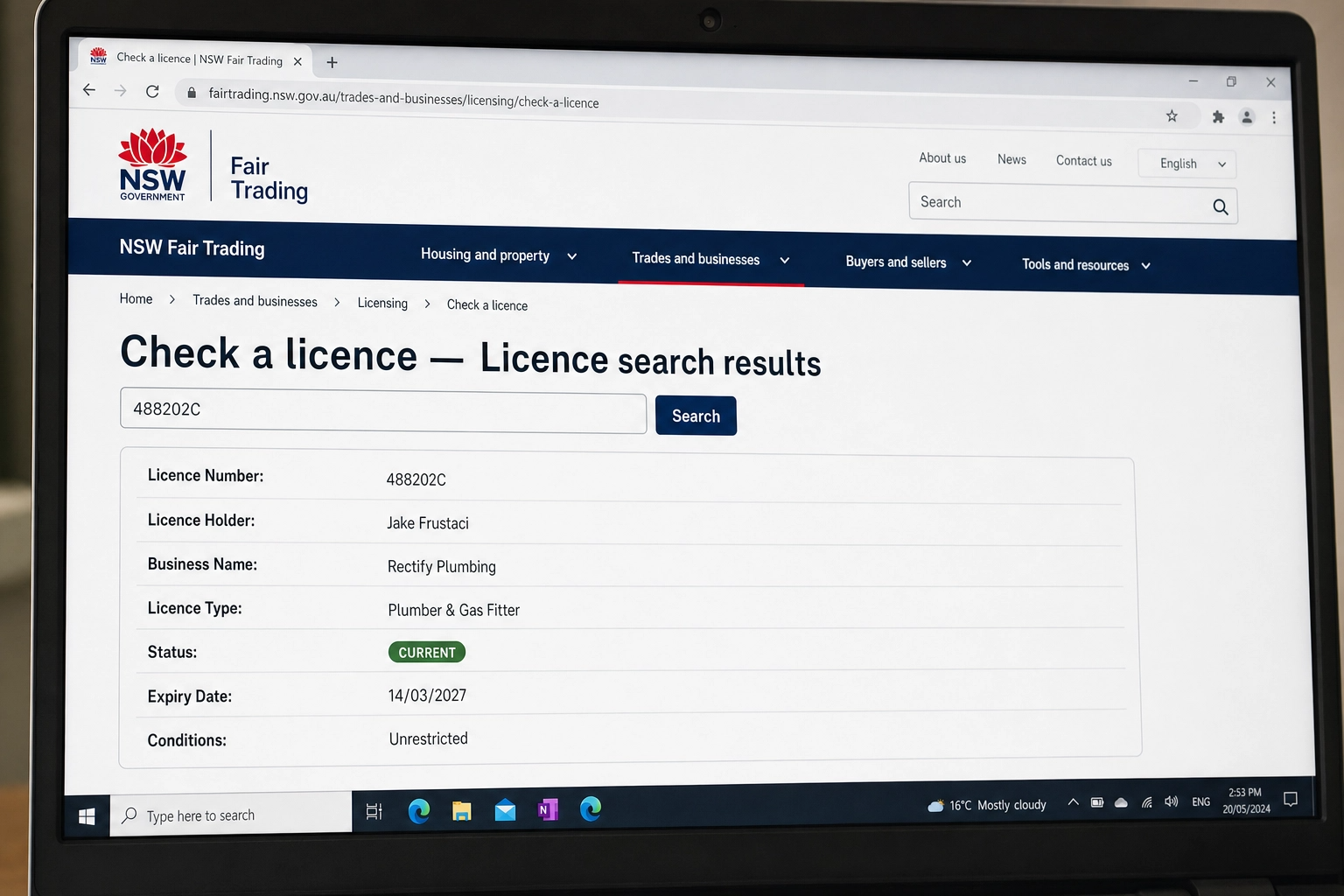Click the NSW Government waratah logo
Screen dimensions: 1344x896
152,164
